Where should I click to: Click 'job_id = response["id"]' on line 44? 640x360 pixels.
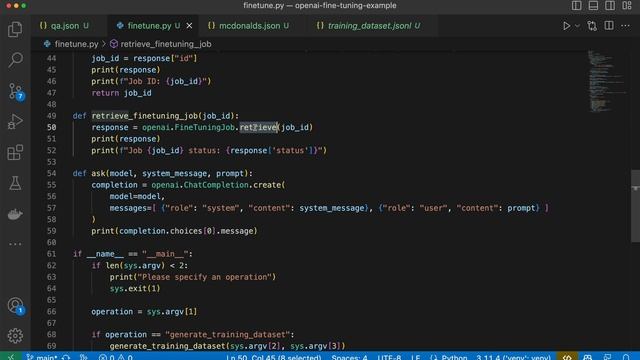(144, 58)
